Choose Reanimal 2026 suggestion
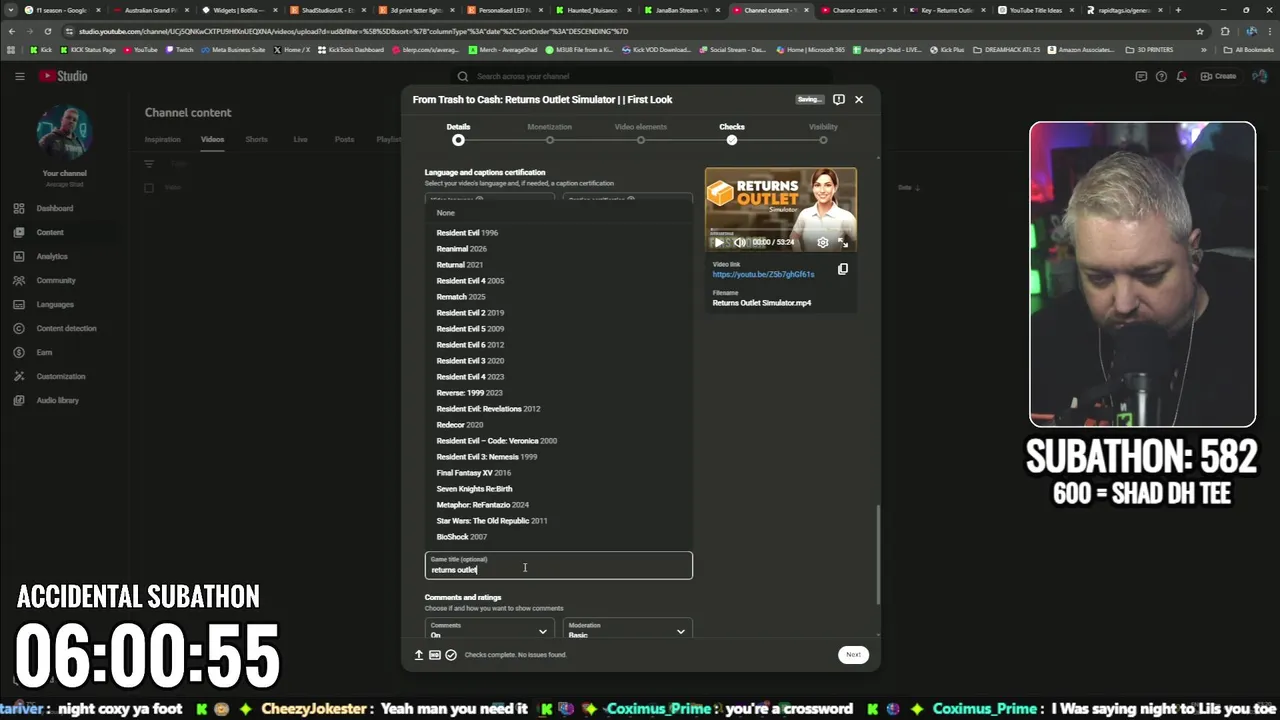 (558, 249)
